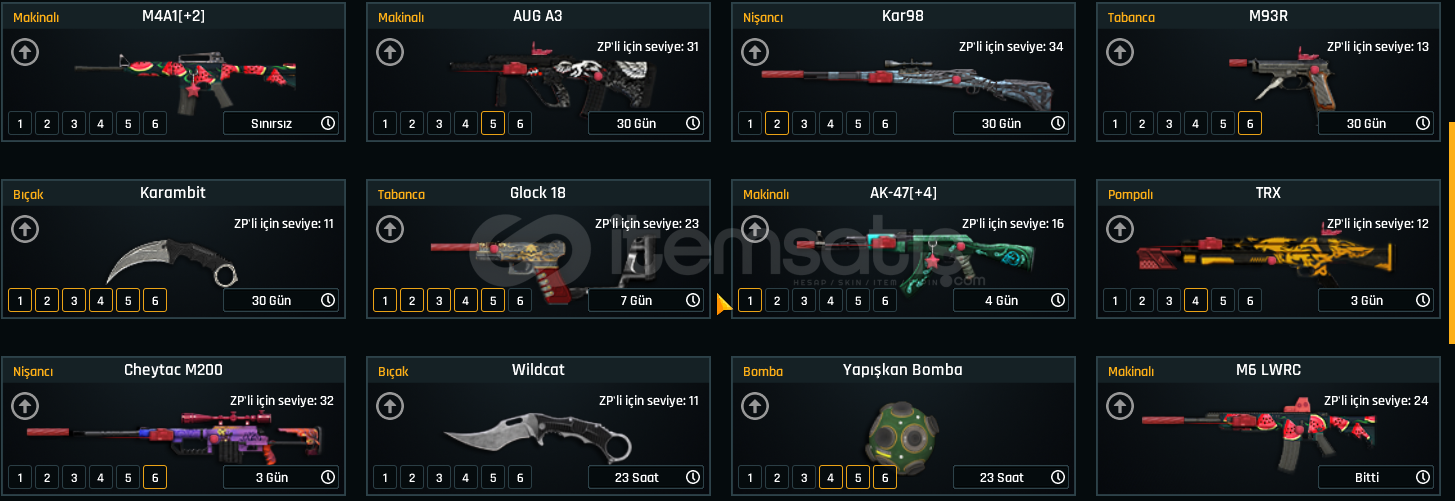Click the orange vertical scrollbar on the right
The image size is (1455, 501).
1451,233
